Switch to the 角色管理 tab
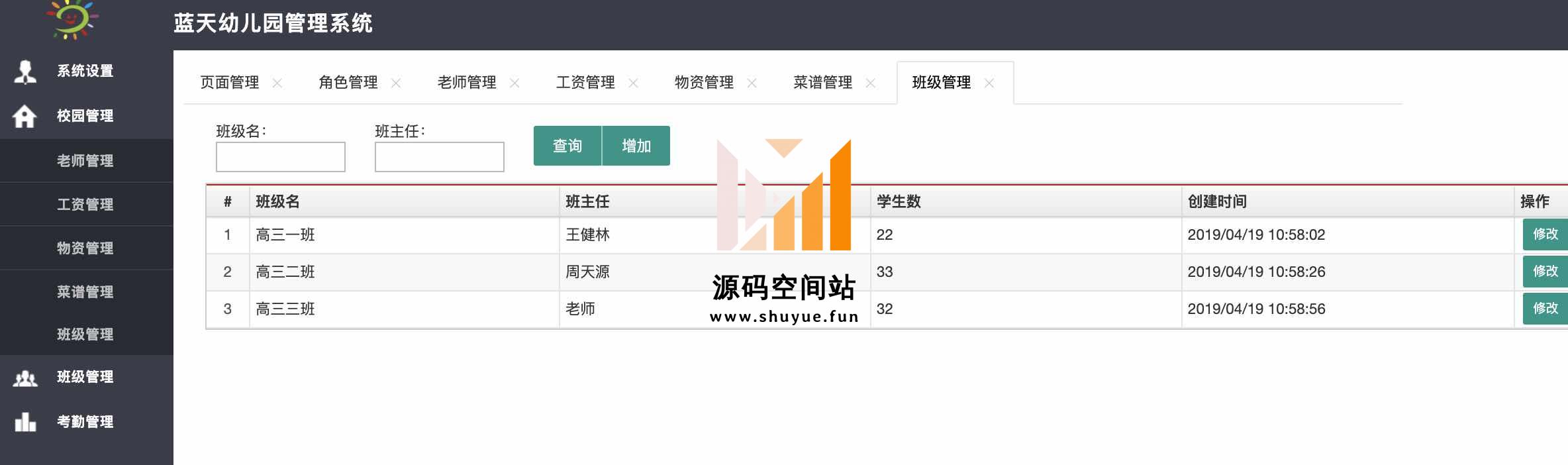Screen dimensions: 1568x465 tap(348, 83)
